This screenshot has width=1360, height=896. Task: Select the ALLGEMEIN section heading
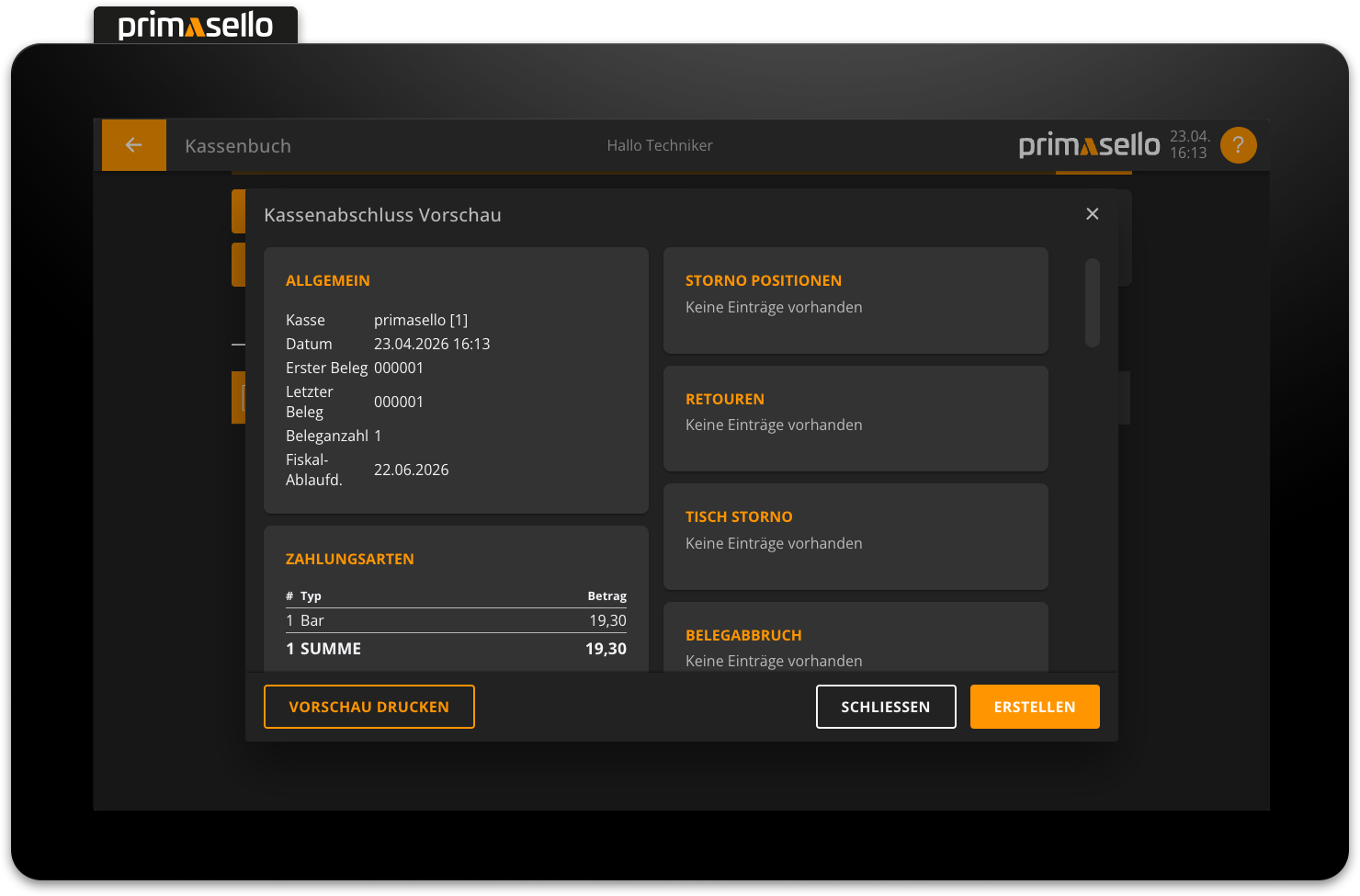click(328, 281)
